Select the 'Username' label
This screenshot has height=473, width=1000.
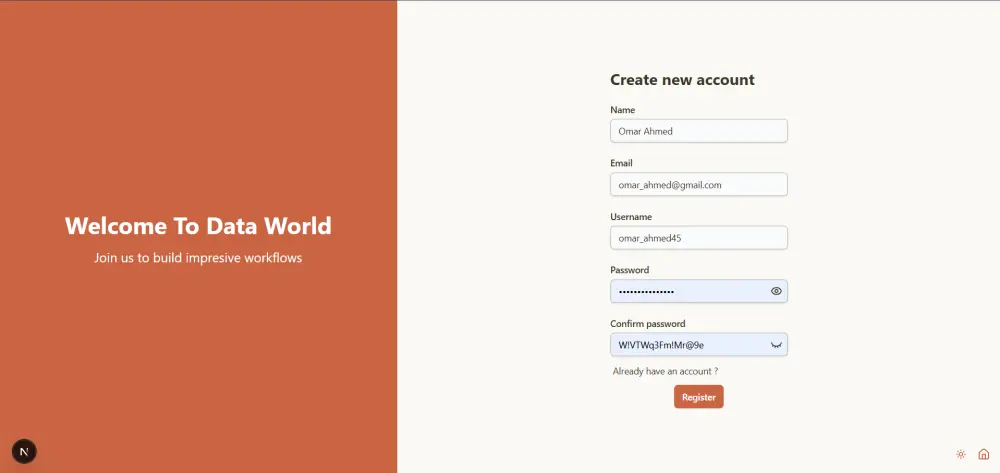point(631,217)
